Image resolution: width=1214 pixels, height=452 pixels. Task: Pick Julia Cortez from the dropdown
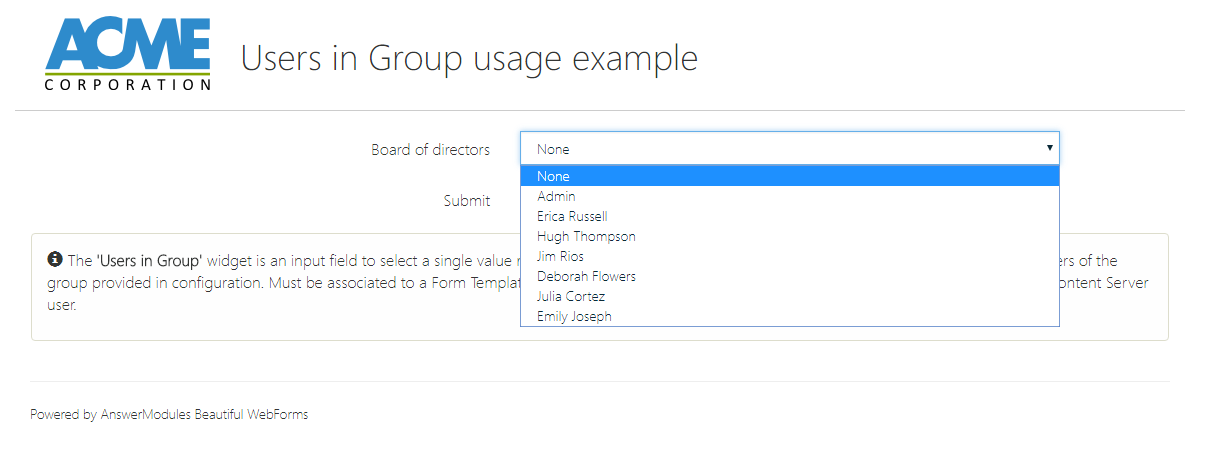click(571, 296)
